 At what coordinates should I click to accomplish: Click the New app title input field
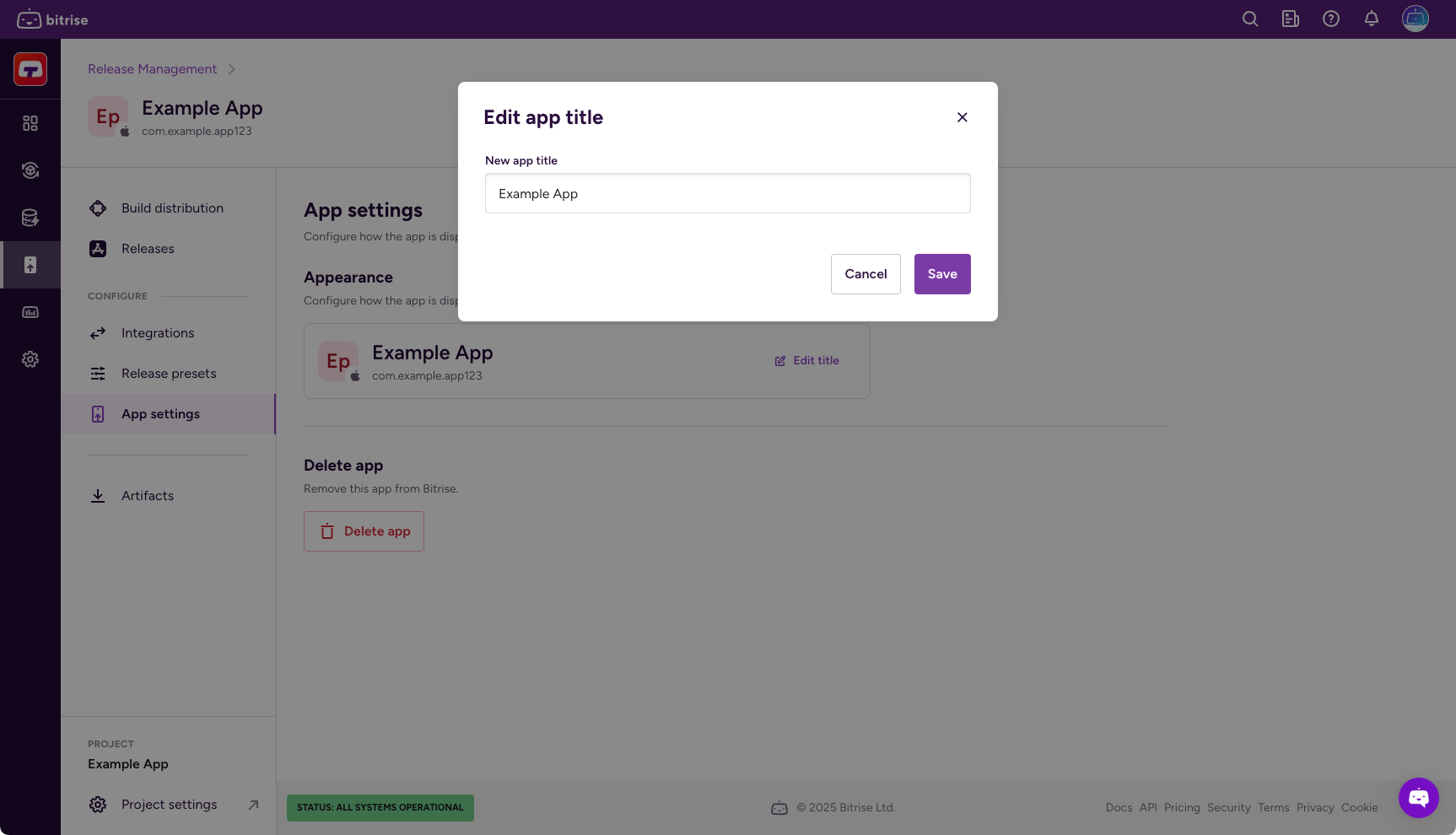[x=727, y=193]
